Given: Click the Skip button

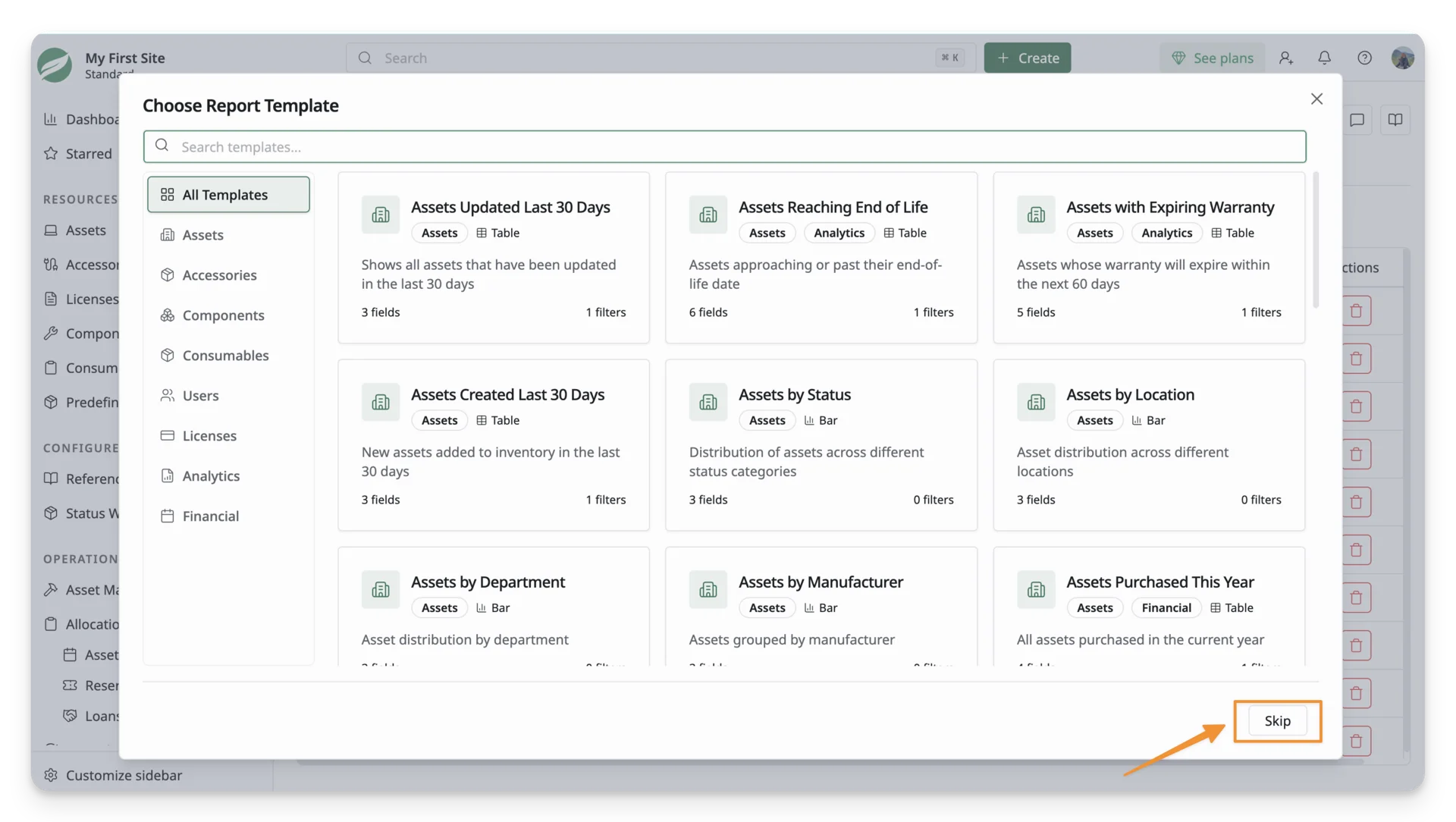Looking at the screenshot, I should tap(1277, 720).
